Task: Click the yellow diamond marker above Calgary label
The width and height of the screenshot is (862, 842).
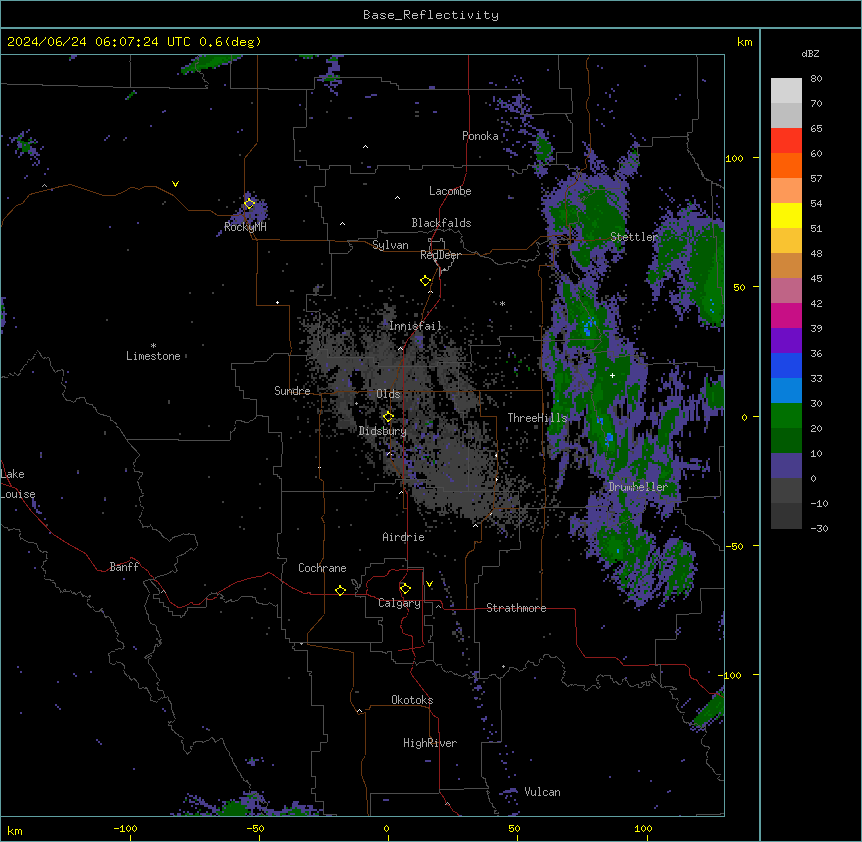Action: (405, 589)
